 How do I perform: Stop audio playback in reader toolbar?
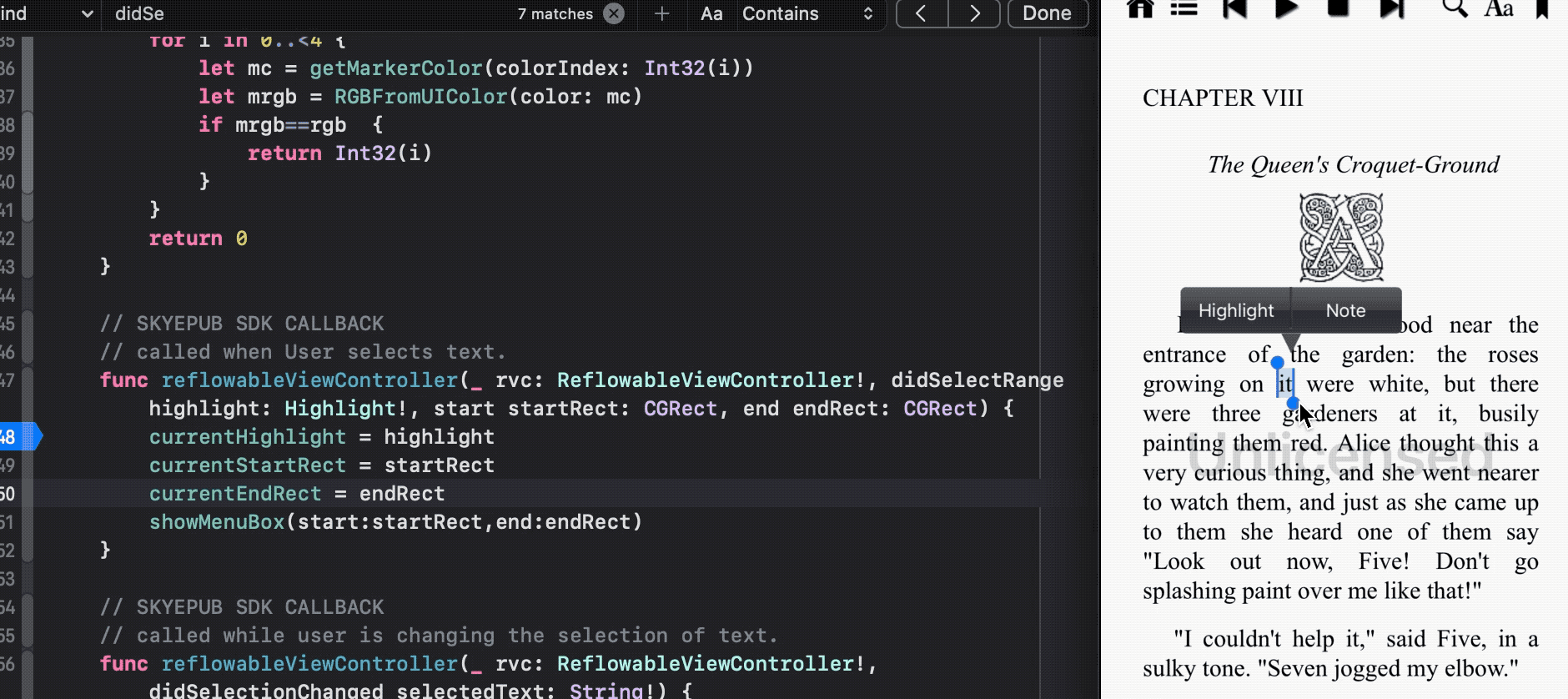[x=1338, y=8]
